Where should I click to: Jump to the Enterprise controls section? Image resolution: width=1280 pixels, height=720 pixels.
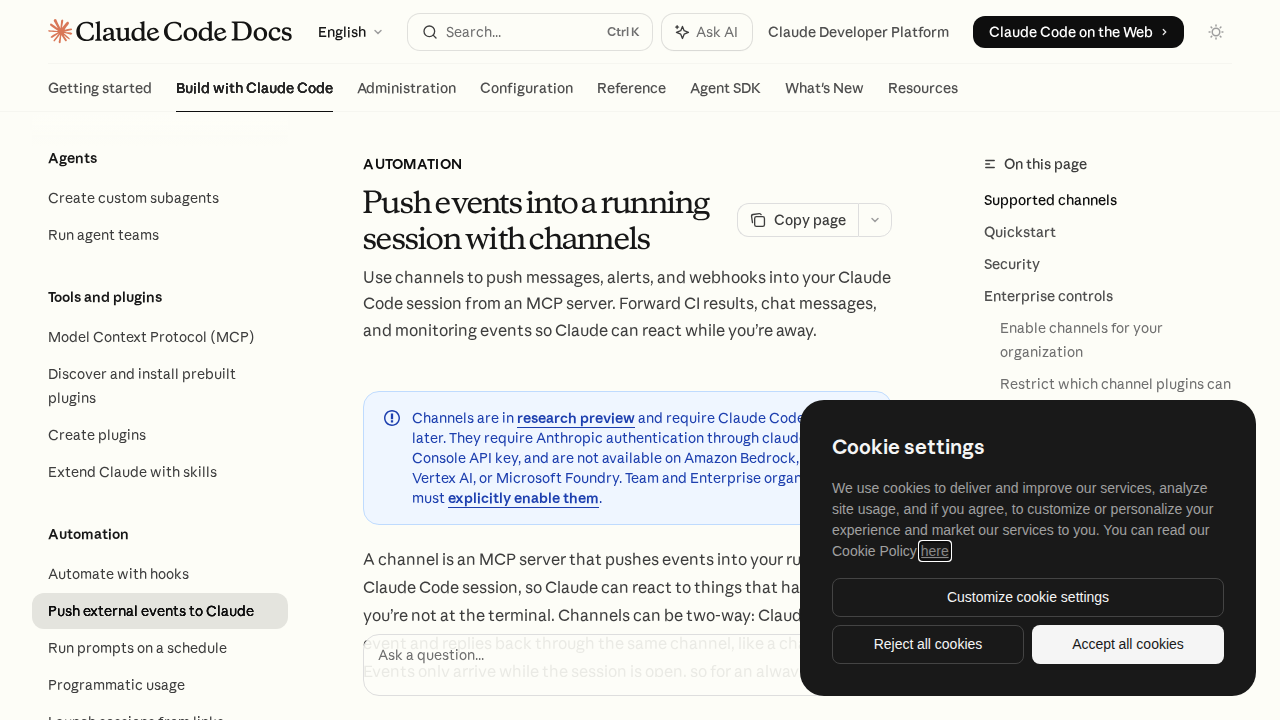[x=1048, y=296]
